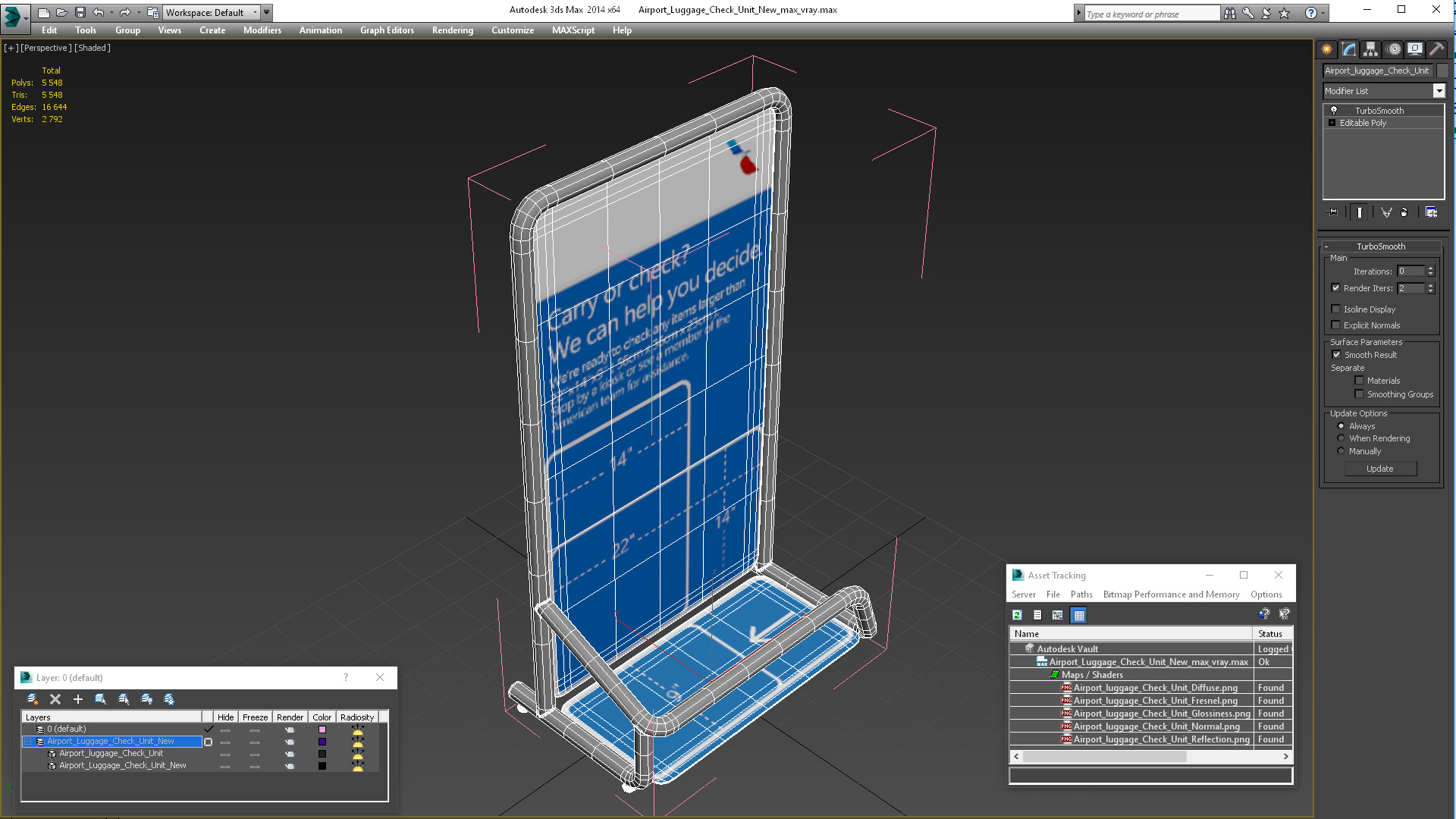1456x819 pixels.
Task: Toggle Show End Result button
Action: coord(1360,212)
